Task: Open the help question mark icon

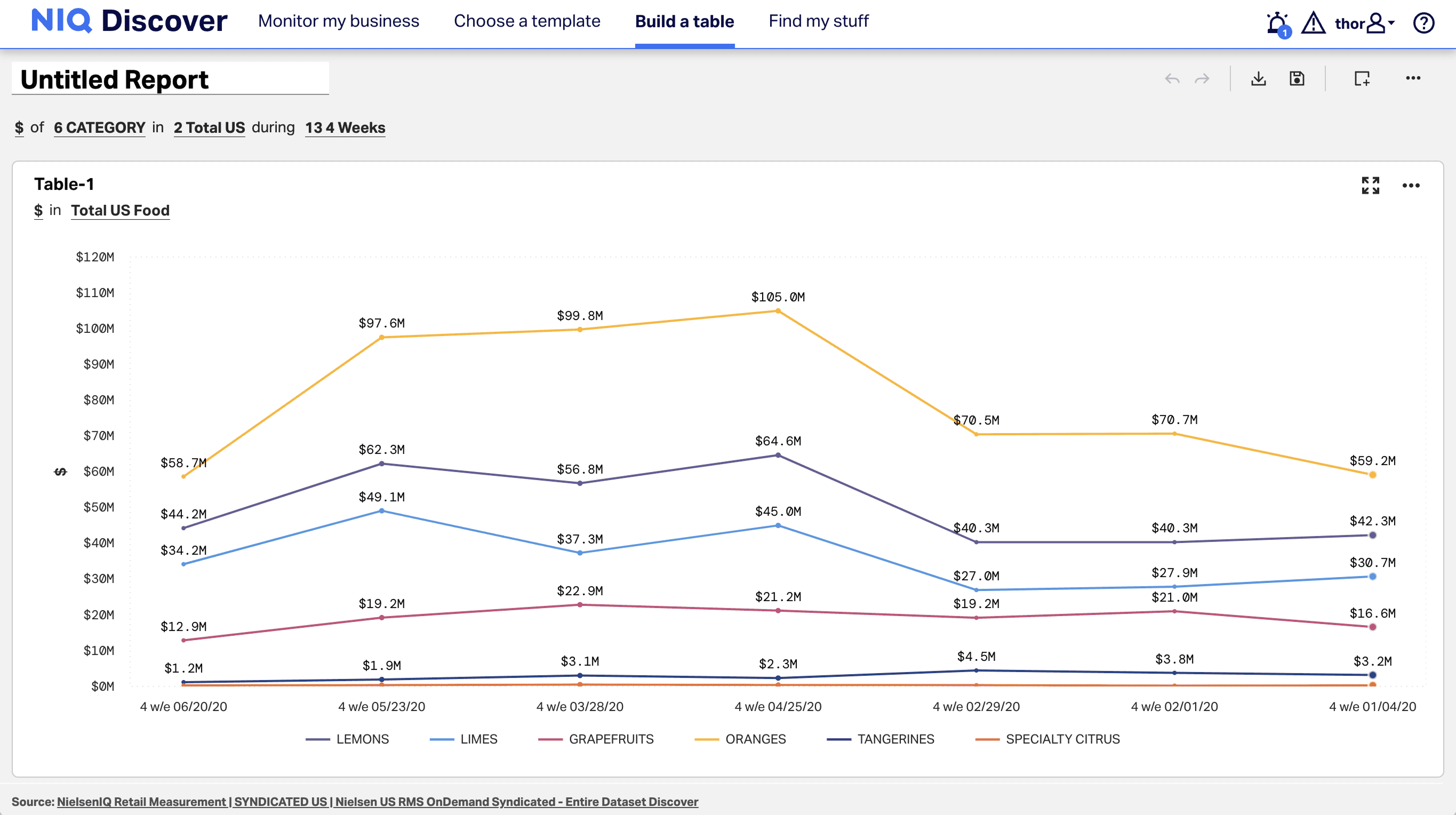Action: 1423,24
